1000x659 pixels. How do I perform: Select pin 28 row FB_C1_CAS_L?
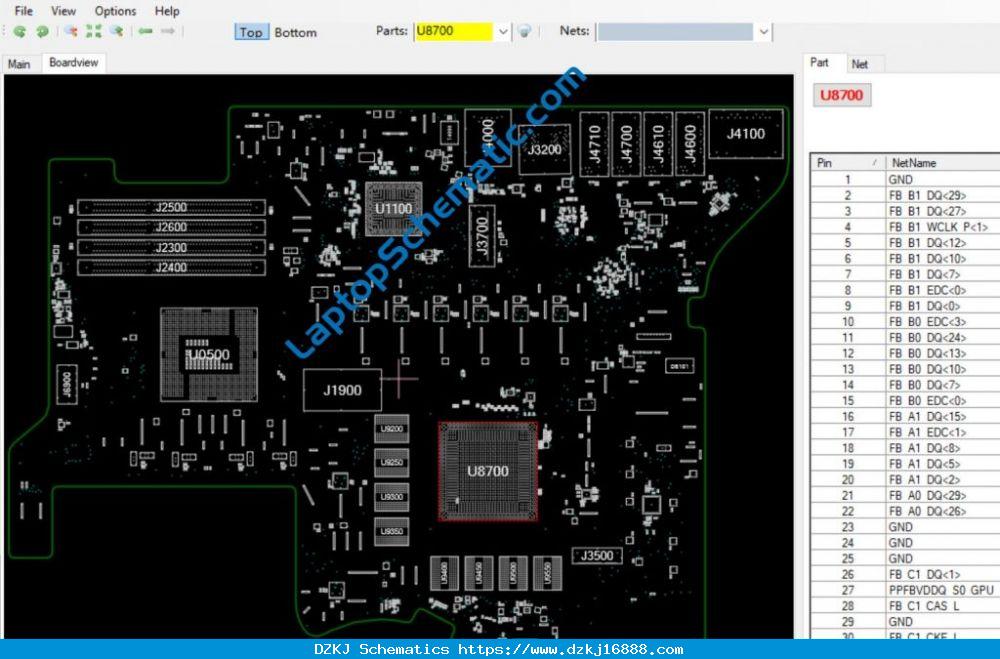pyautogui.click(x=905, y=606)
